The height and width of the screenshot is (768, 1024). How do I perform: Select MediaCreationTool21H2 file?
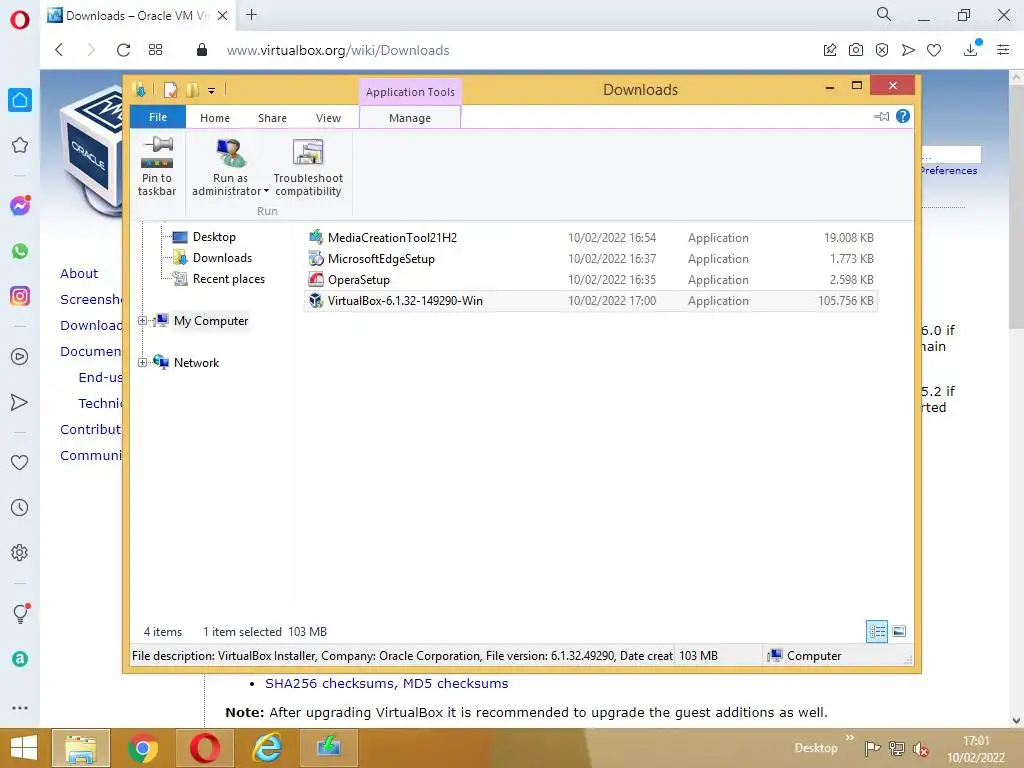coord(590,238)
